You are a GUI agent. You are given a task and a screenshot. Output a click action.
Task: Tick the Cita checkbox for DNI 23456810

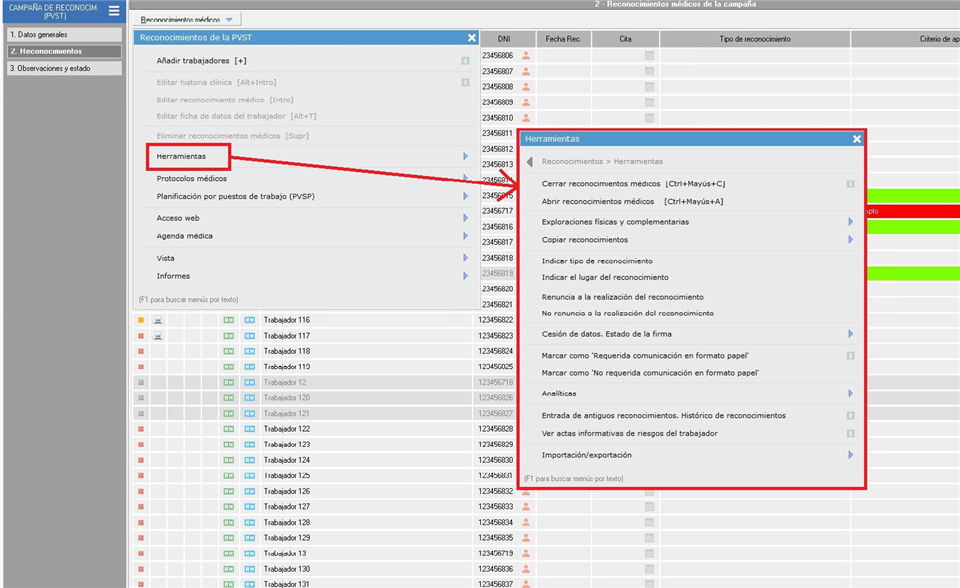pyautogui.click(x=649, y=118)
